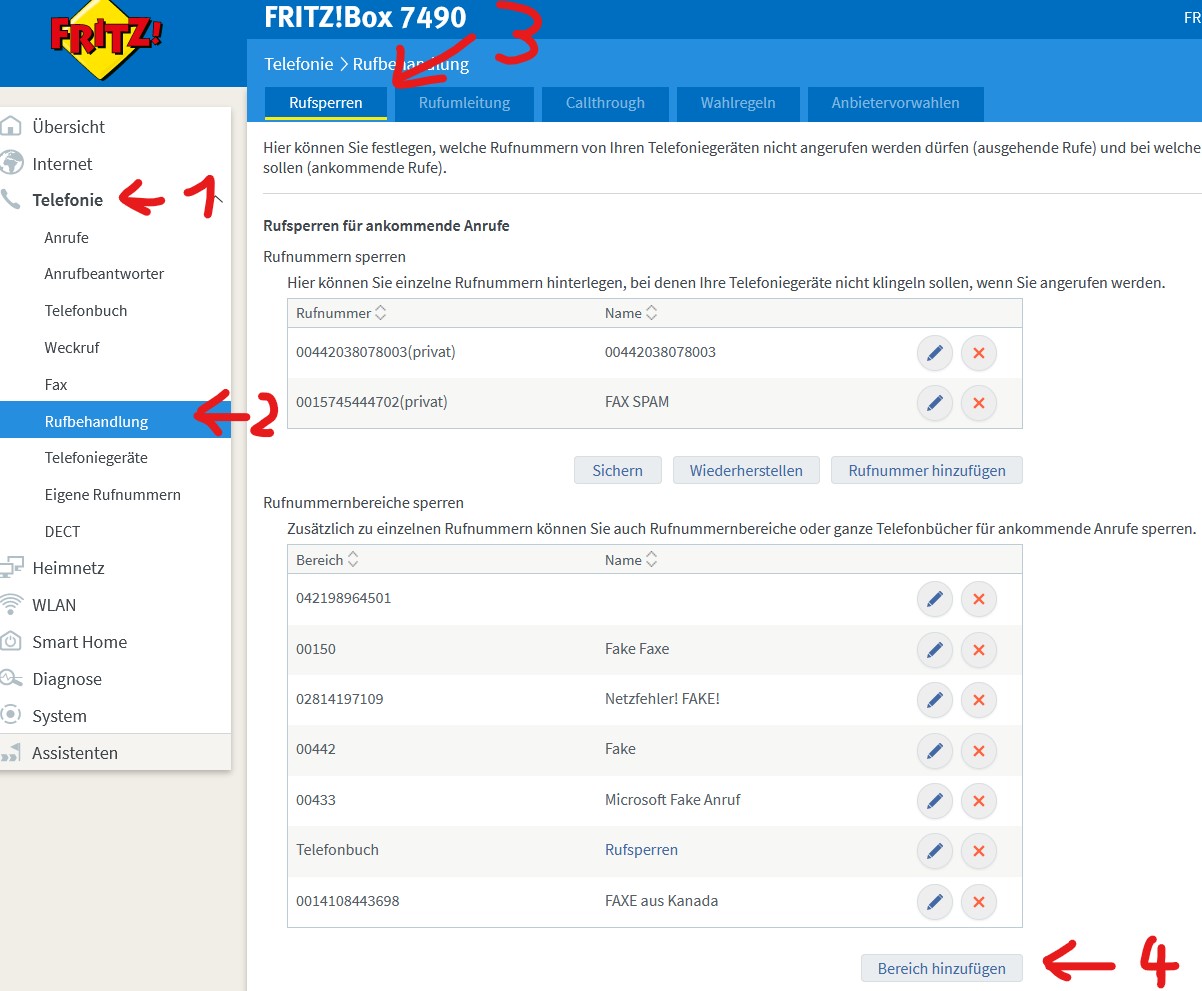Image resolution: width=1202 pixels, height=991 pixels.
Task: Delete the FAXE aus Kanada entry
Action: (x=979, y=902)
